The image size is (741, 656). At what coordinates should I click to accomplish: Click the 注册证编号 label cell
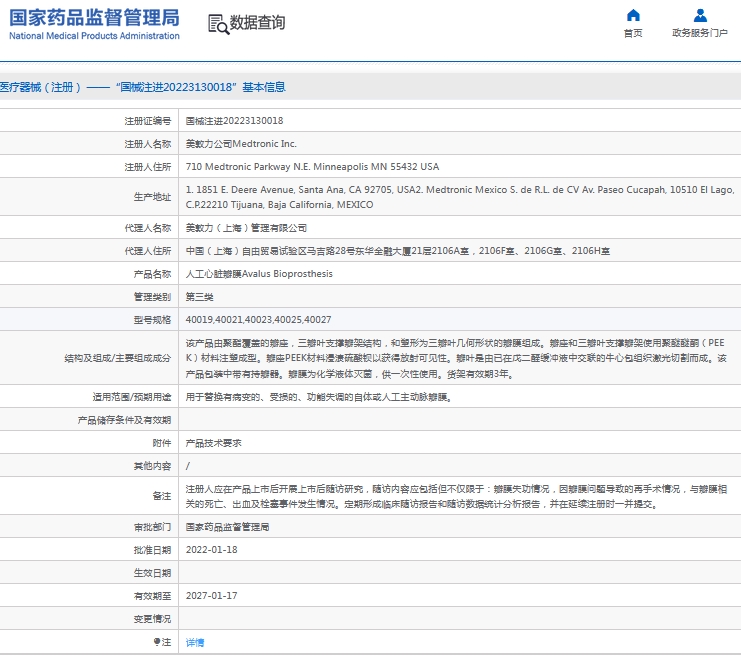pyautogui.click(x=147, y=121)
